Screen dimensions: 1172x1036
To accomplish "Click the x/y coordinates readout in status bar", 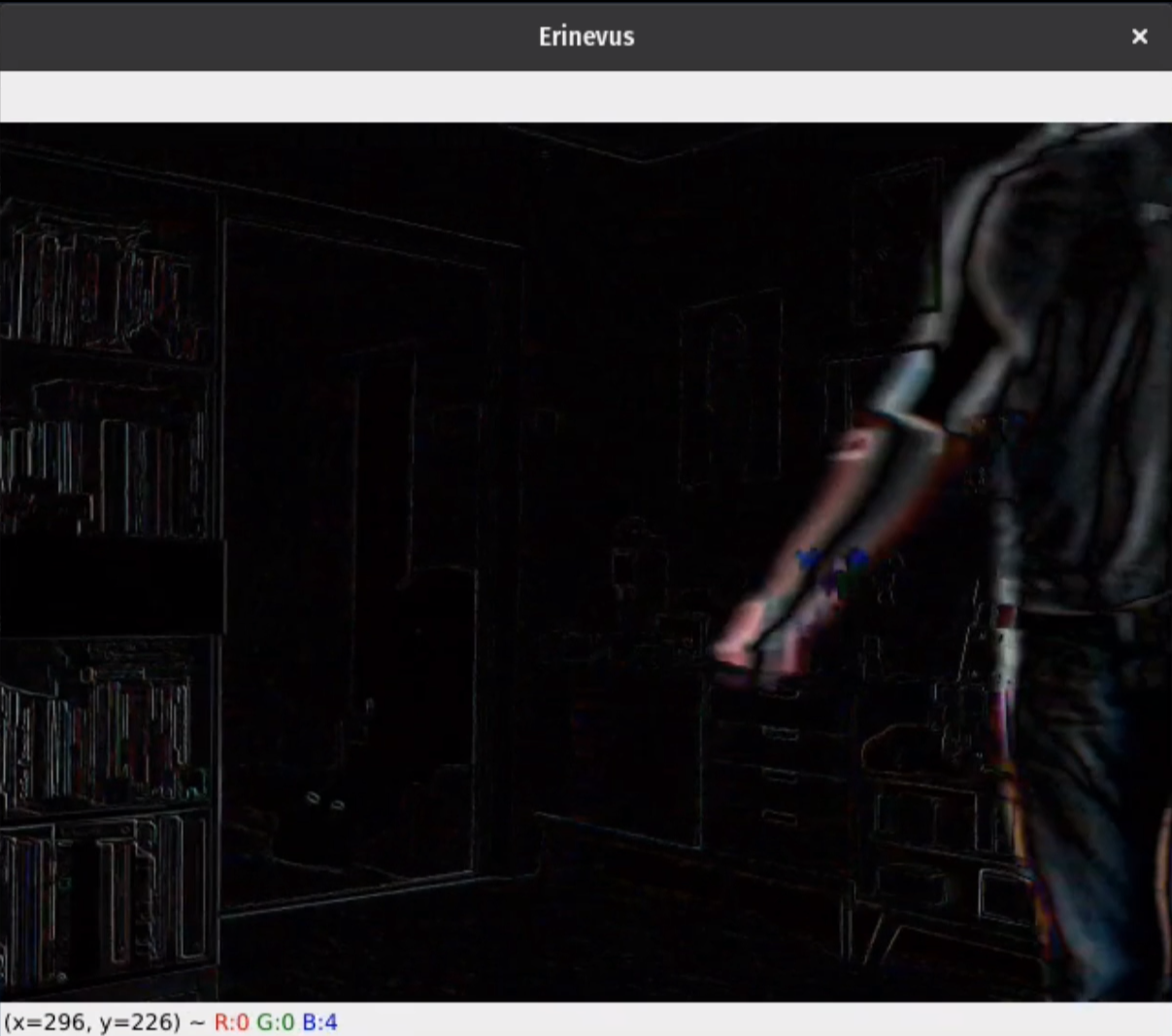I will (x=92, y=1021).
